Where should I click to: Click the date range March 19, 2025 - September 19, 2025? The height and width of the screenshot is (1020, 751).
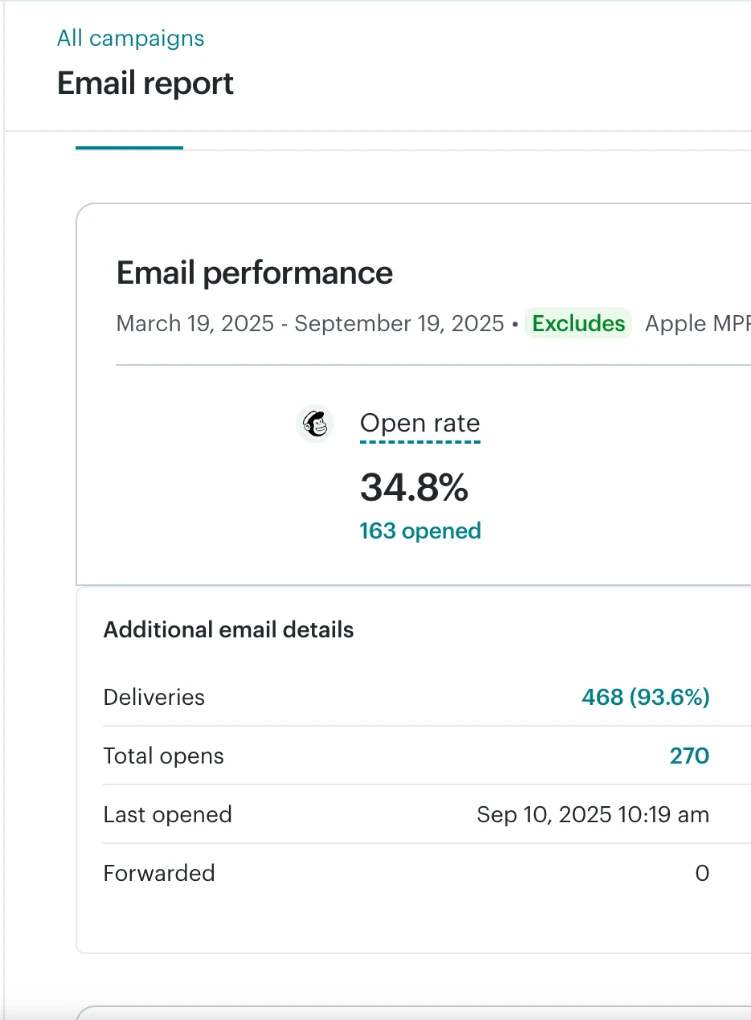point(310,323)
